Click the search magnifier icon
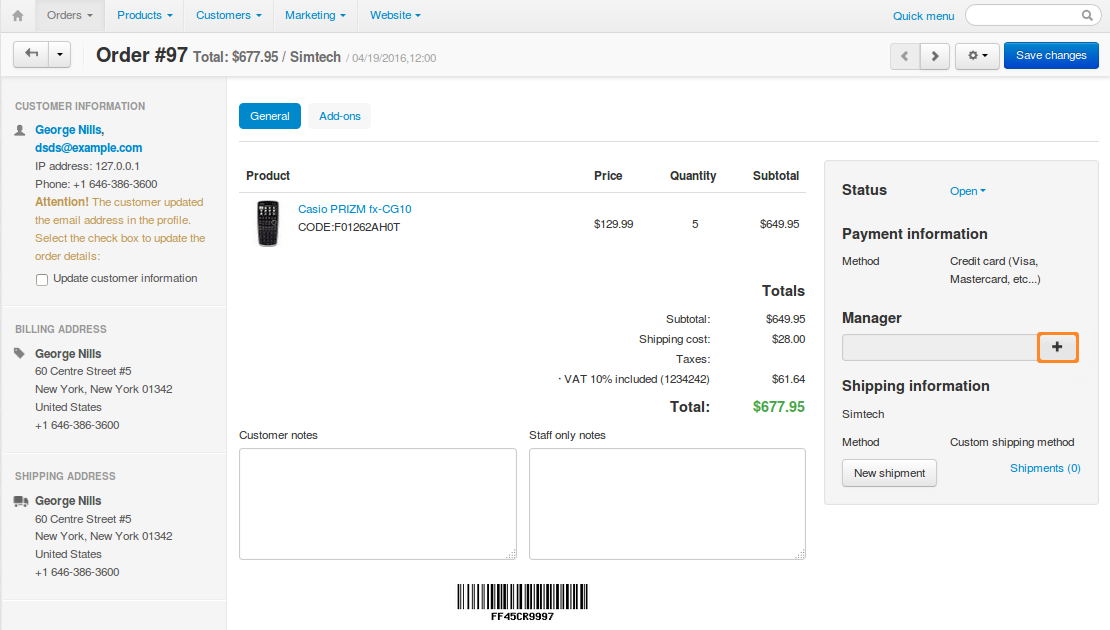This screenshot has width=1110, height=630. point(1087,16)
